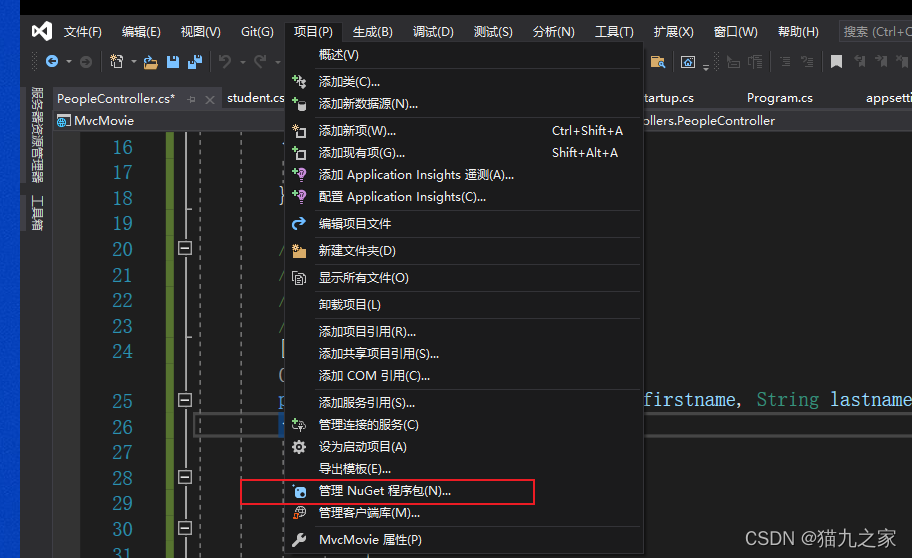The height and width of the screenshot is (558, 912).
Task: Click the save file icon
Action: [x=173, y=62]
